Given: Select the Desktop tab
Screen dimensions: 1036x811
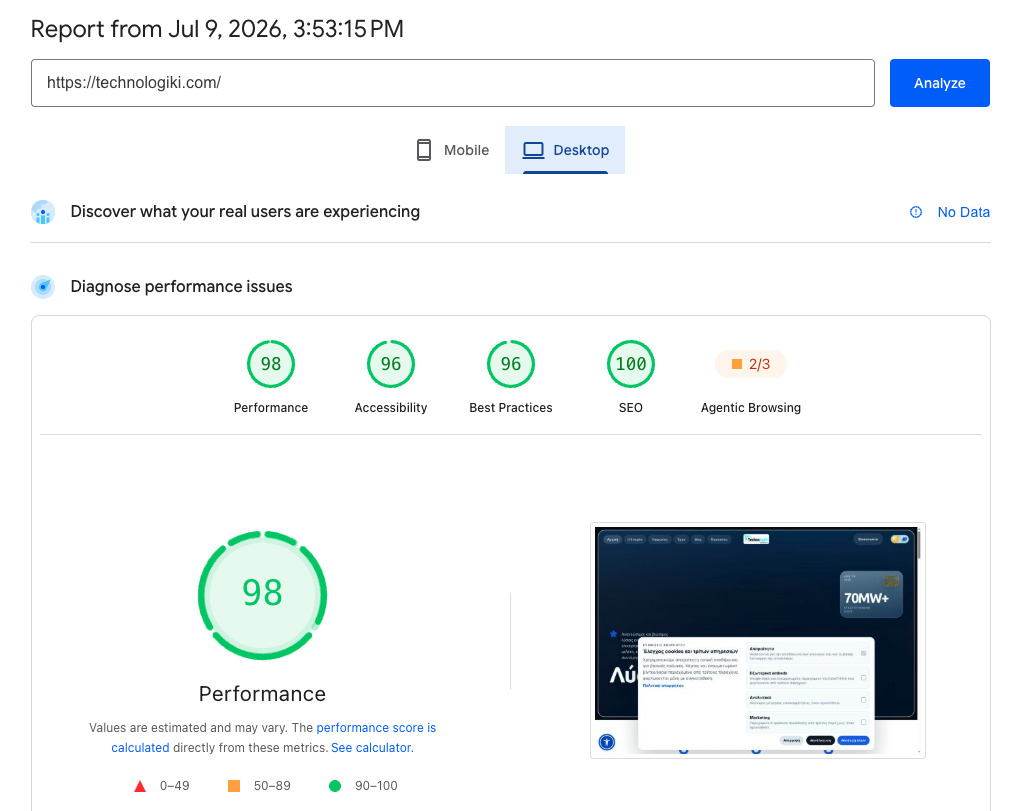Looking at the screenshot, I should [565, 150].
